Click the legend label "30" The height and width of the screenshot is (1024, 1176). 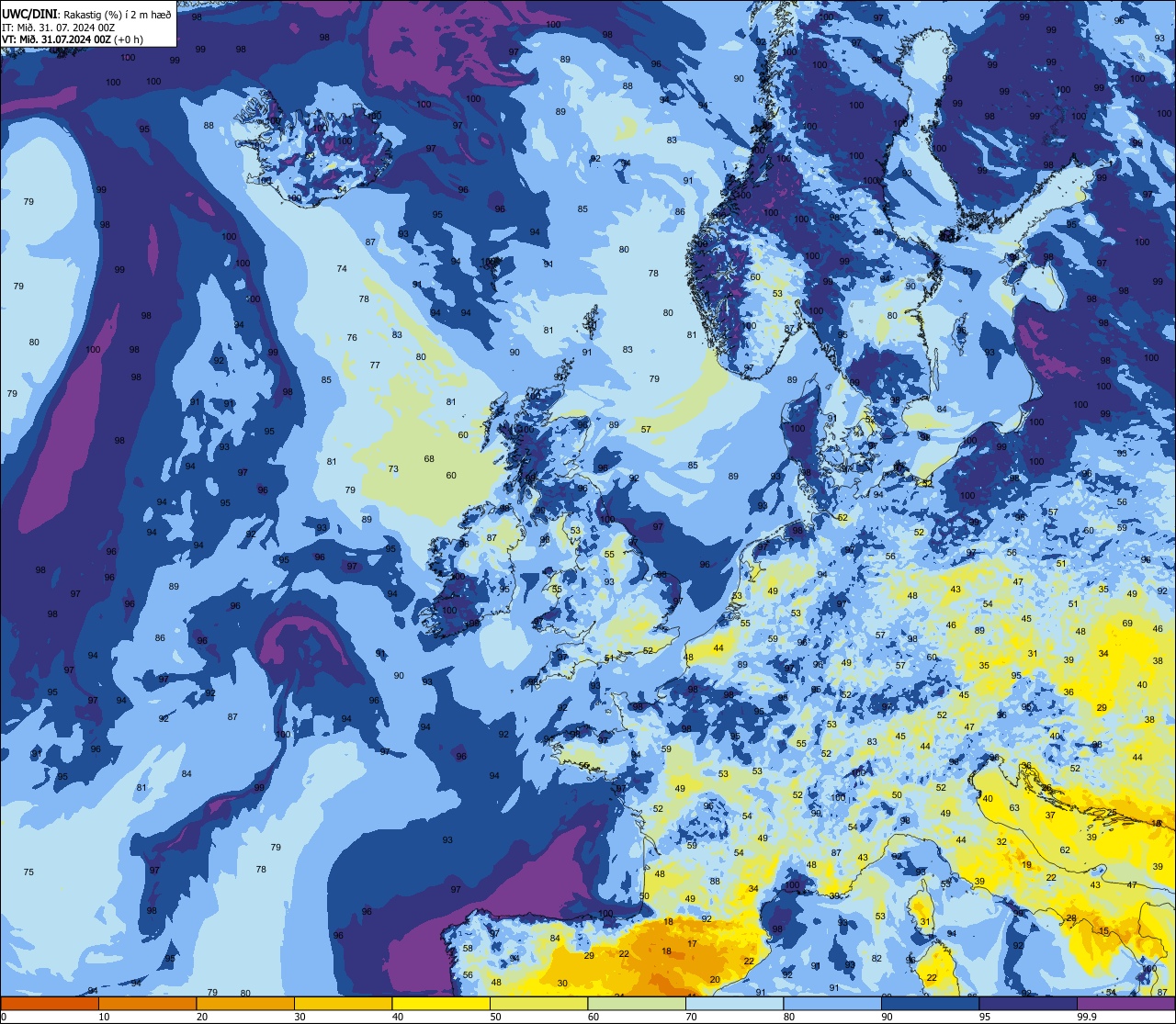click(x=300, y=1017)
